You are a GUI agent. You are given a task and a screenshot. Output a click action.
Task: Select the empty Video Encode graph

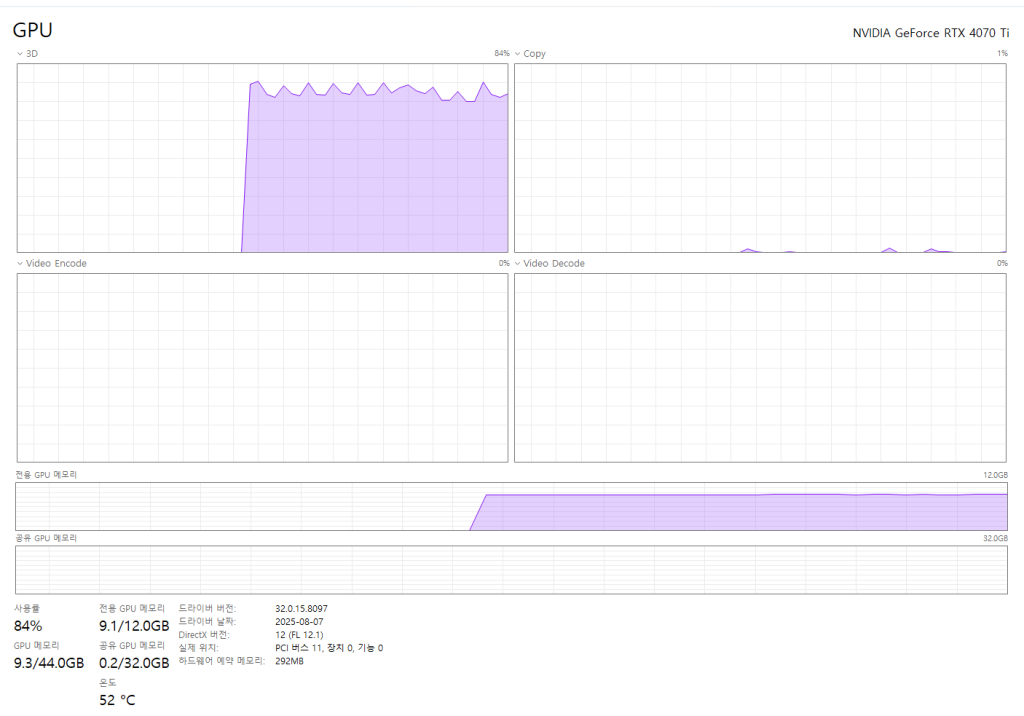coord(262,367)
